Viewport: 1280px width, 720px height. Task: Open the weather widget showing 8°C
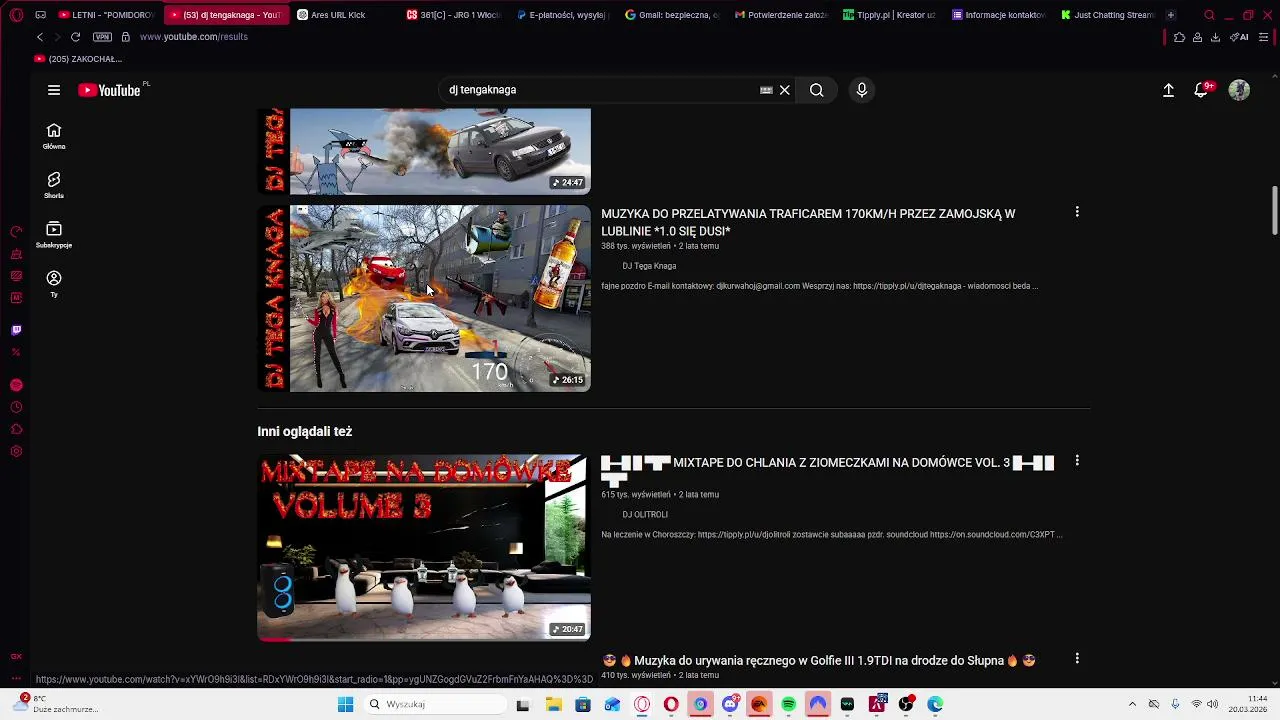click(55, 704)
